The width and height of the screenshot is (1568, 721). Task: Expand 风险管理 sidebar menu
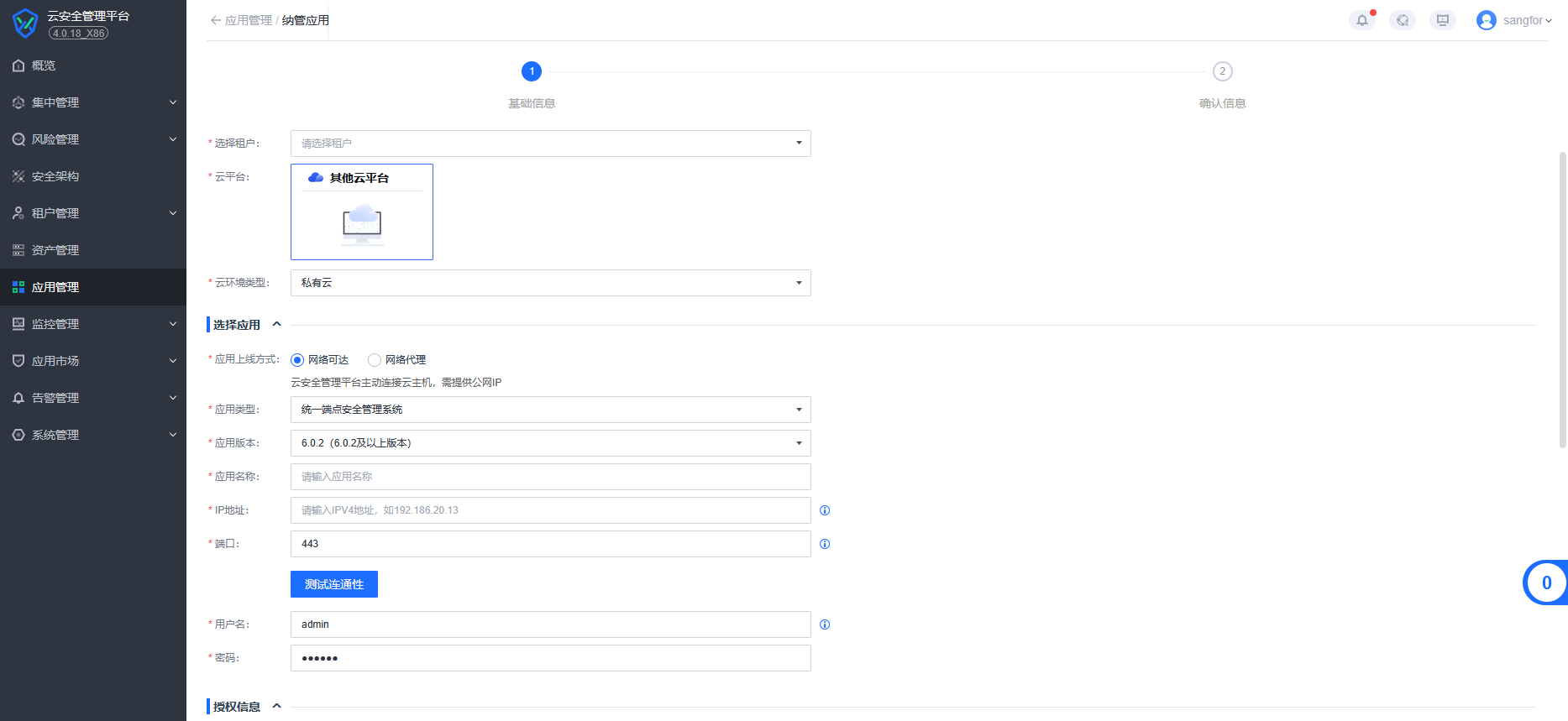[92, 139]
